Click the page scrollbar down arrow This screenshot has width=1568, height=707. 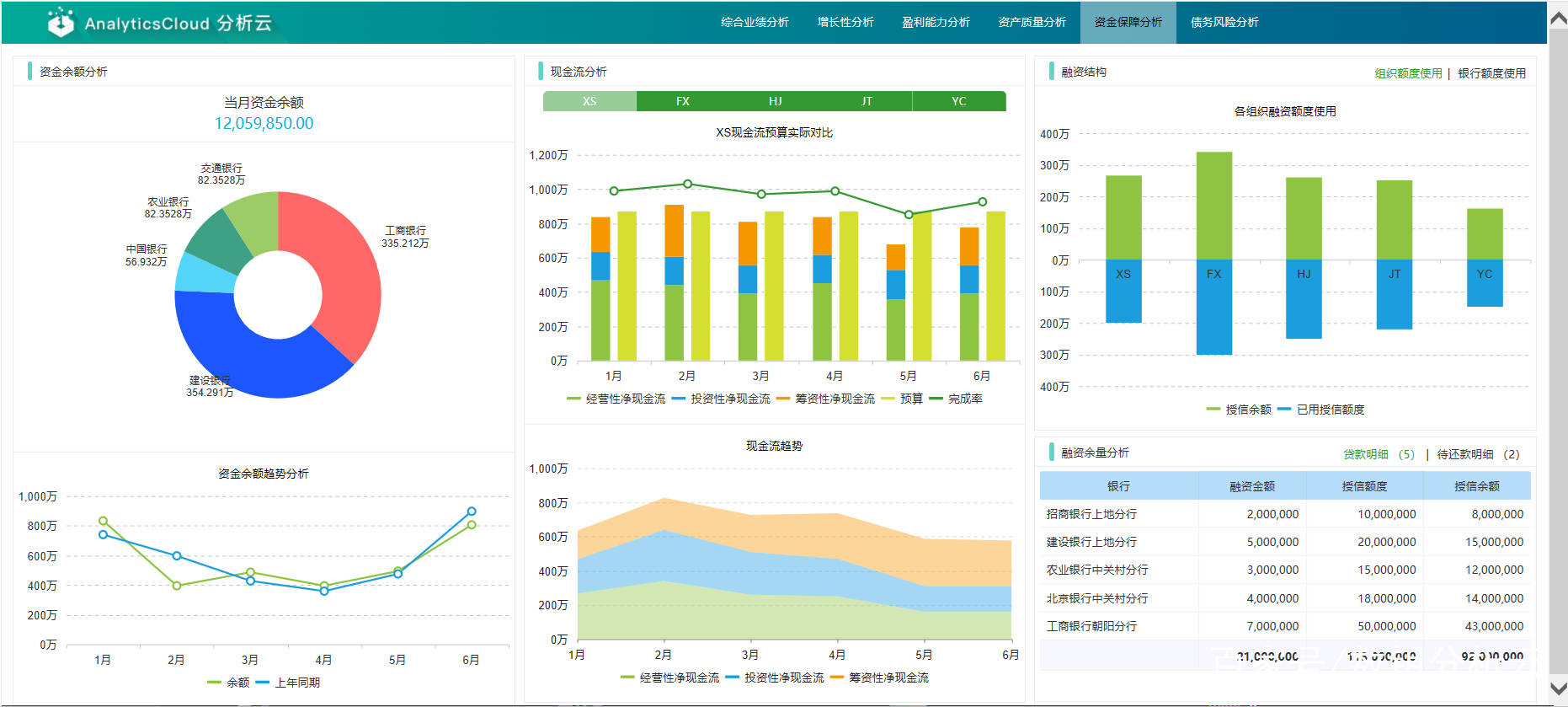tap(1558, 688)
